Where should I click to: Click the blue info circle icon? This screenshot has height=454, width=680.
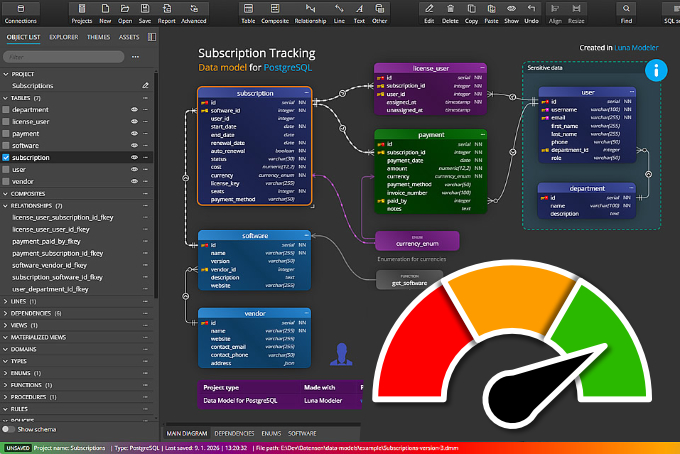[x=656, y=70]
